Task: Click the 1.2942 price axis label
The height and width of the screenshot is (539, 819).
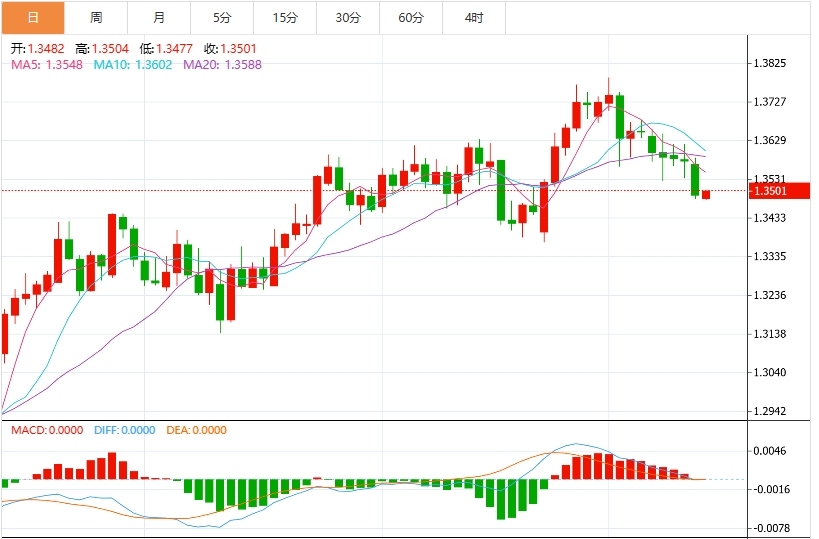Action: 770,412
